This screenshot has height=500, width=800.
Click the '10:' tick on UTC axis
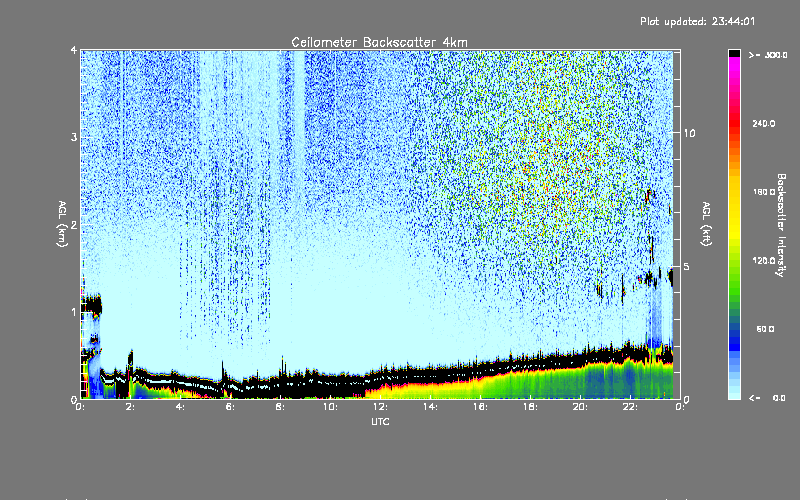click(x=330, y=407)
